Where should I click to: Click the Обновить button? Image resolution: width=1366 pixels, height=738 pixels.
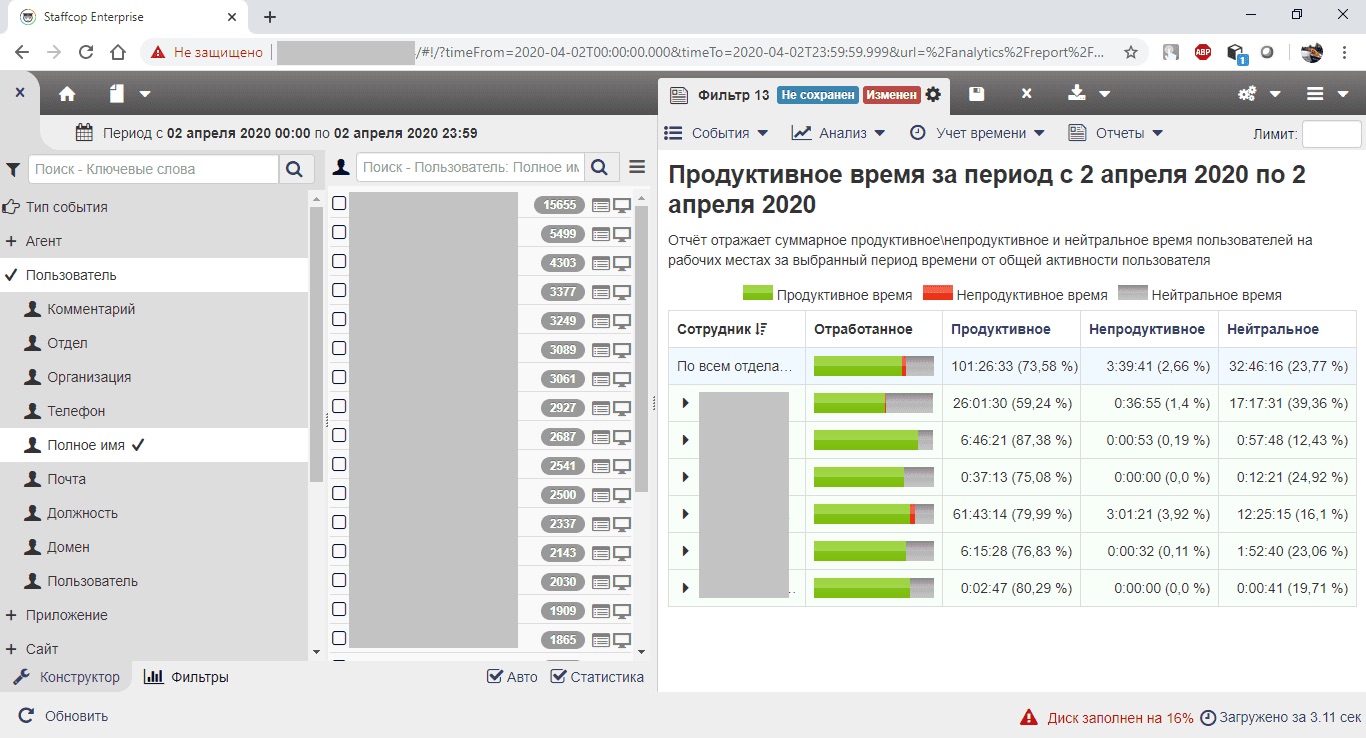(64, 716)
